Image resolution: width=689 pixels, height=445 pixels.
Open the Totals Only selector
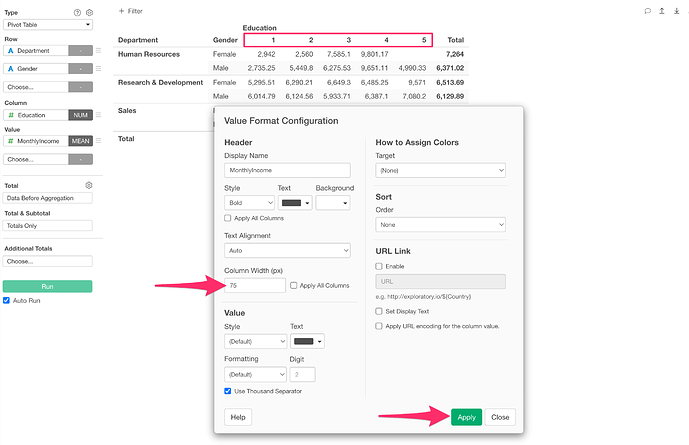pyautogui.click(x=48, y=225)
